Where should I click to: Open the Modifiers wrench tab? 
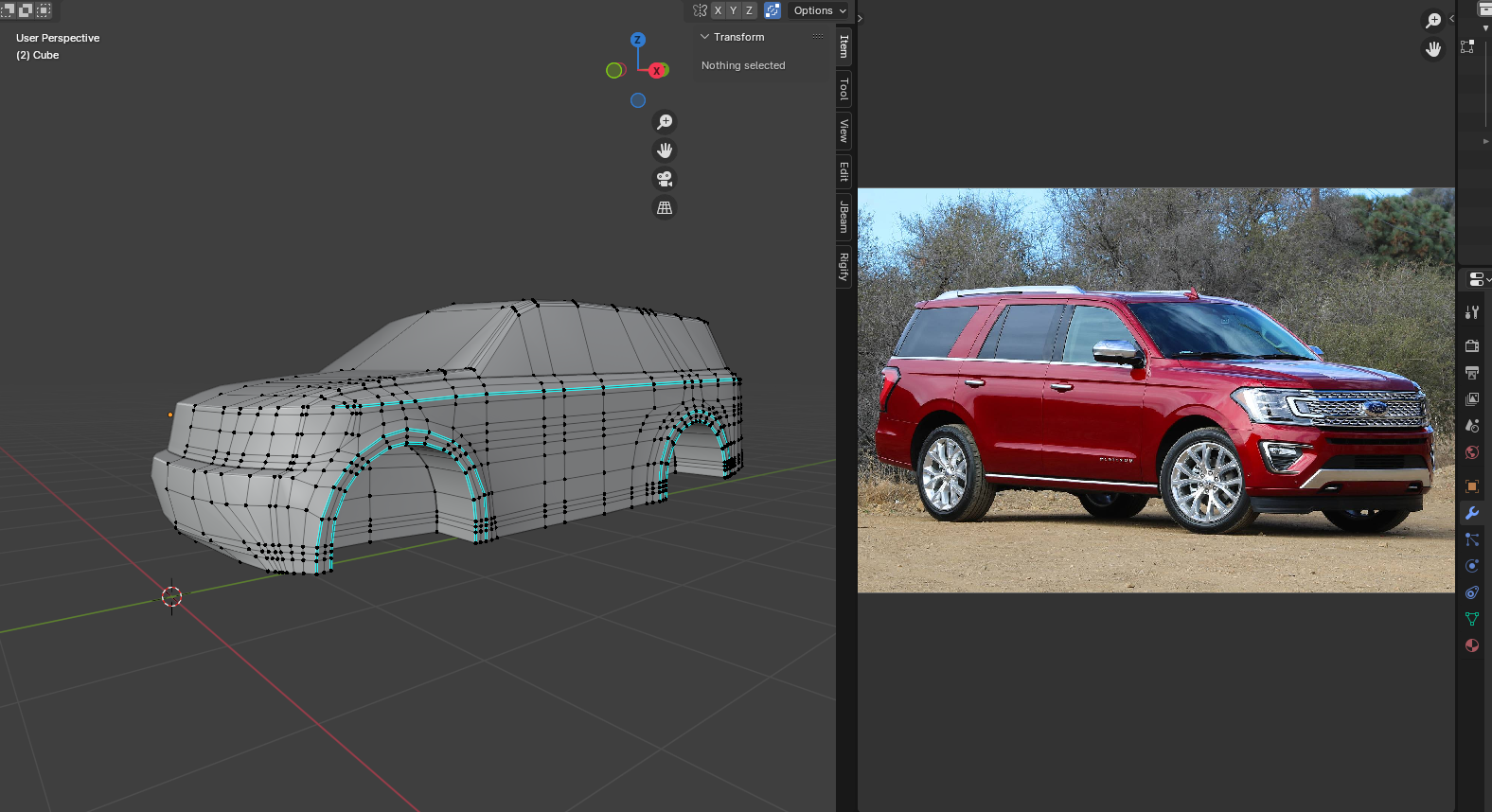tap(1472, 513)
